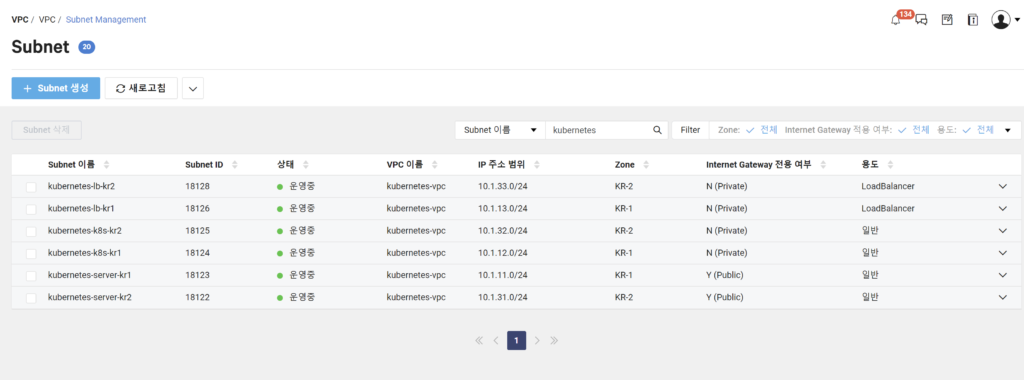Open the Subnet 이름 search type dropdown
The width and height of the screenshot is (1024, 380).
pyautogui.click(x=500, y=130)
